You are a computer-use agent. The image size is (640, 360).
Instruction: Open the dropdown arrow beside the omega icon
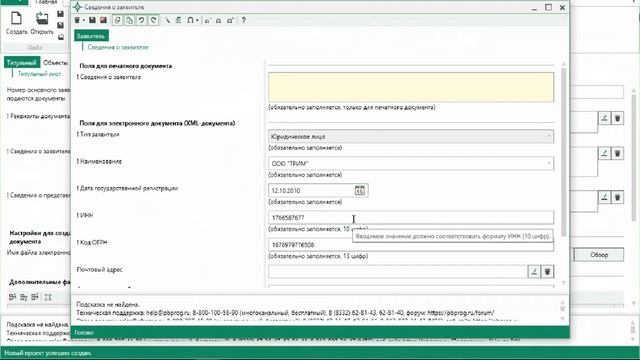coord(197,20)
